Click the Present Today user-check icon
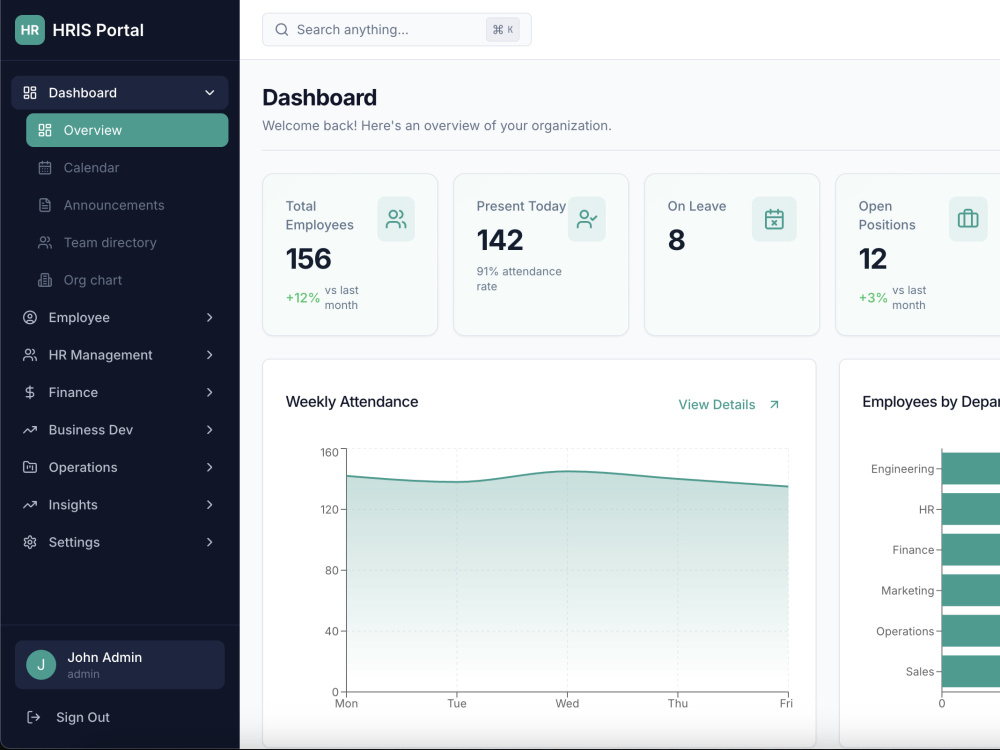 [587, 219]
